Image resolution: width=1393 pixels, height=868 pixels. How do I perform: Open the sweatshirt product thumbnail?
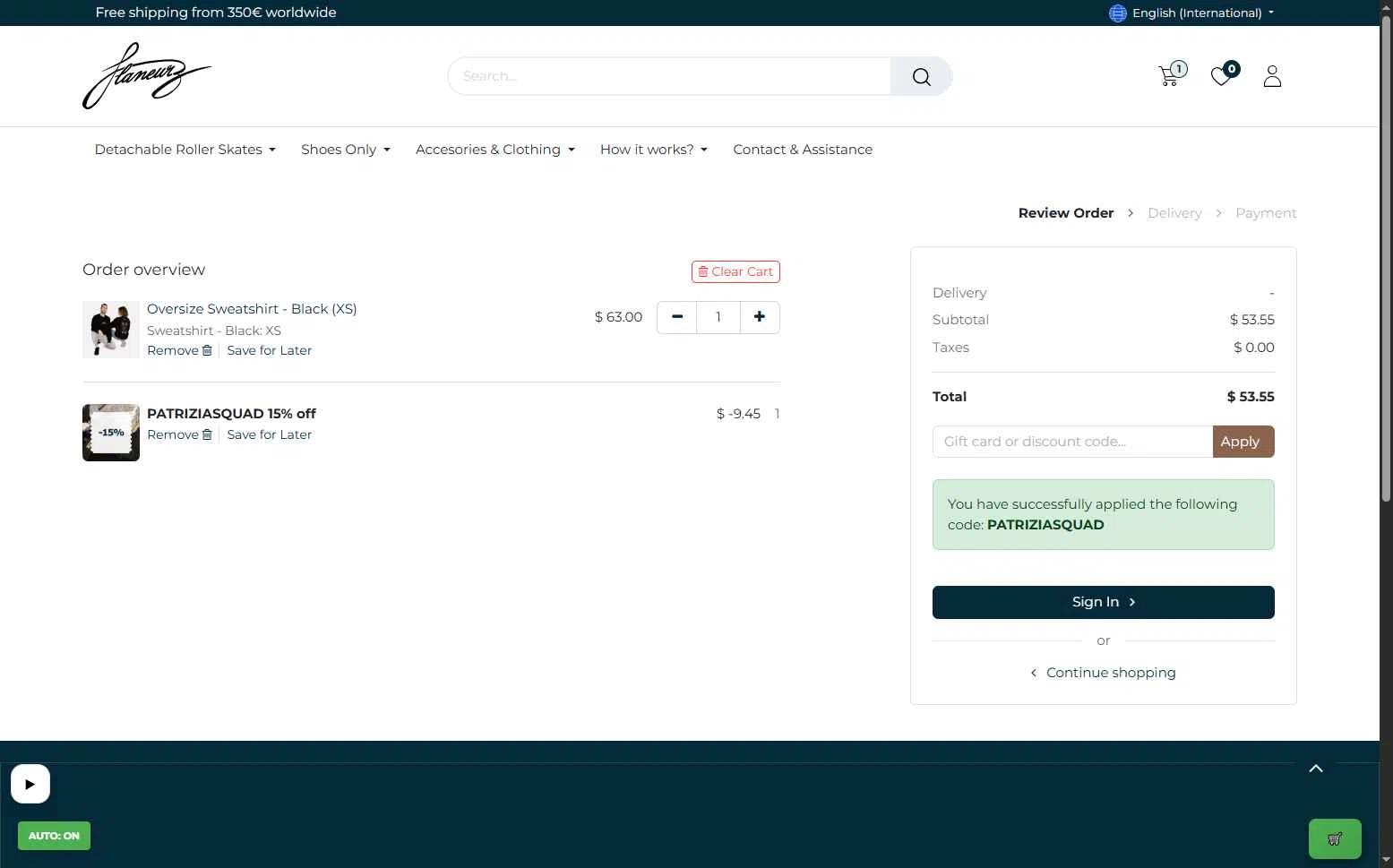pos(111,330)
